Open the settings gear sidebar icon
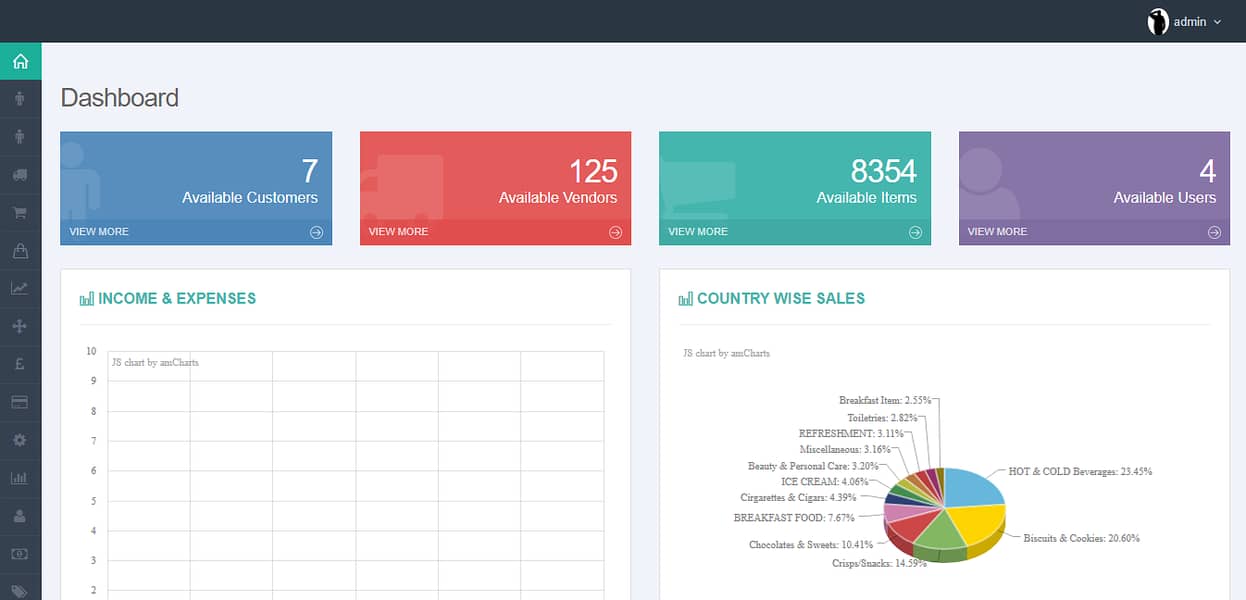The width and height of the screenshot is (1246, 600). tap(20, 440)
